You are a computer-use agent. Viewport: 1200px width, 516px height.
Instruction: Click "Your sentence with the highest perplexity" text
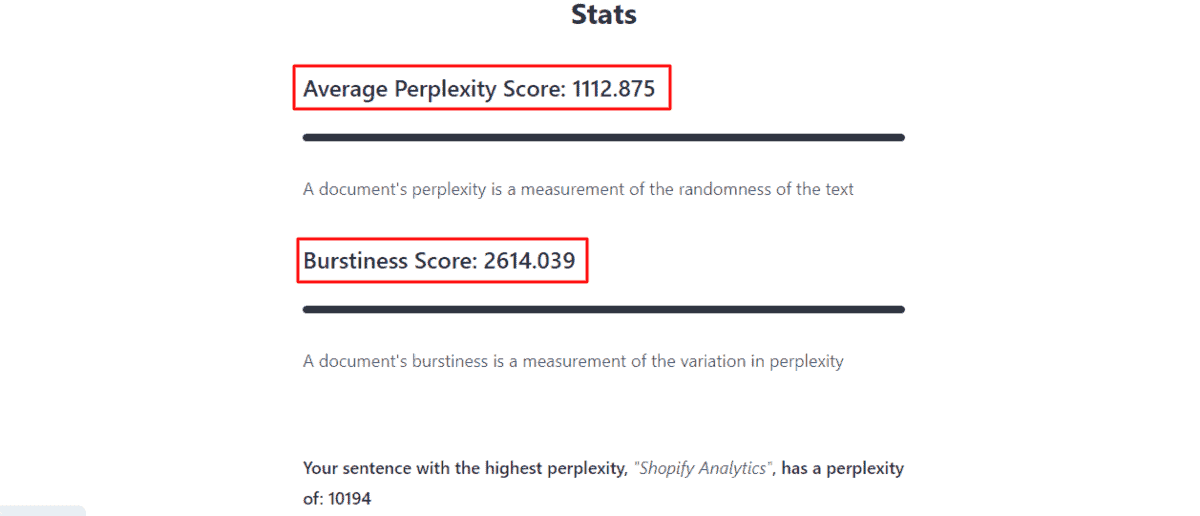pyautogui.click(x=464, y=468)
